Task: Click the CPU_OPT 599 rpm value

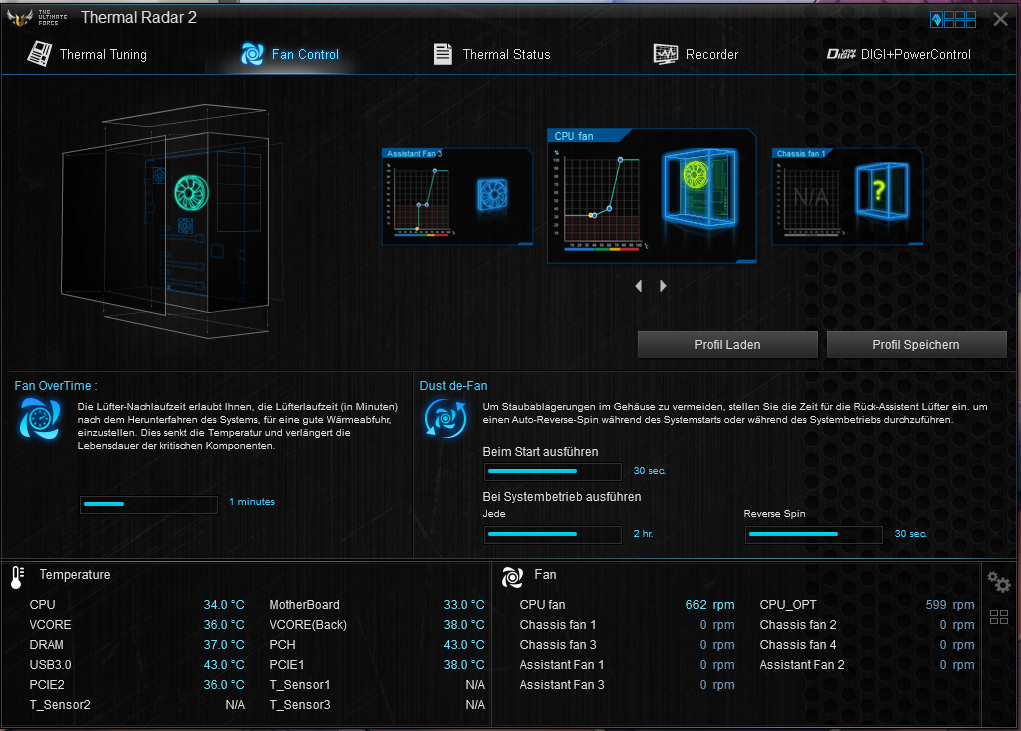Action: 950,605
